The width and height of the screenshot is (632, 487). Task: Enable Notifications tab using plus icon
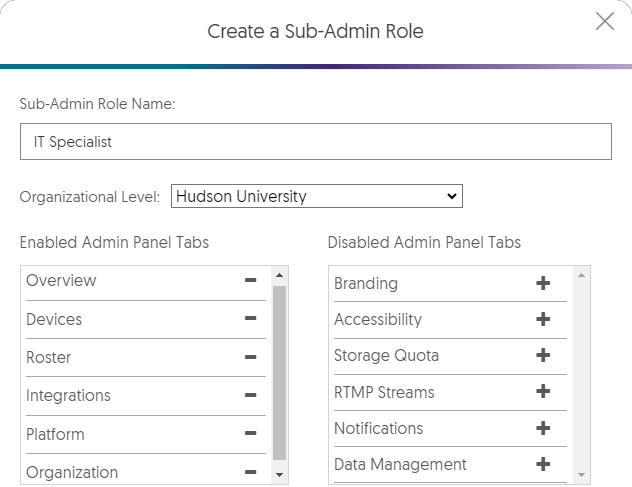[543, 428]
